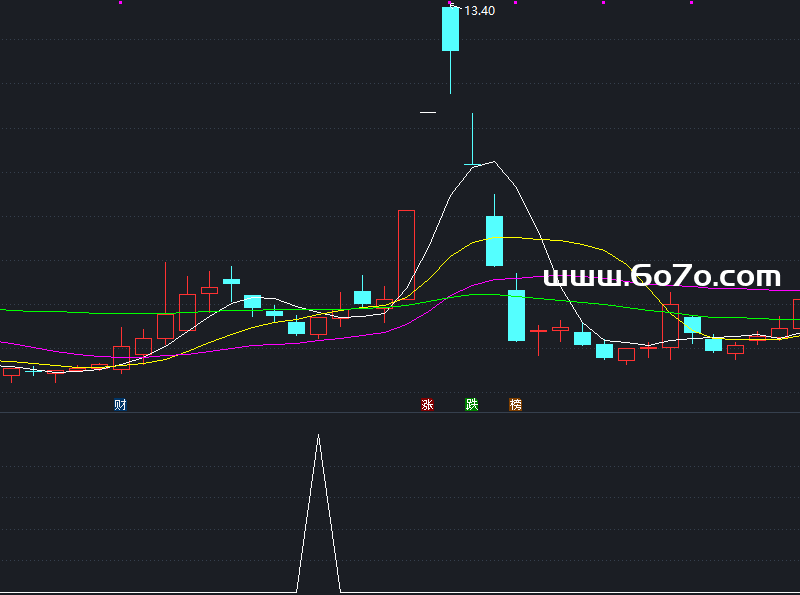Open the red 涨 marker
The image size is (800, 595).
[428, 405]
